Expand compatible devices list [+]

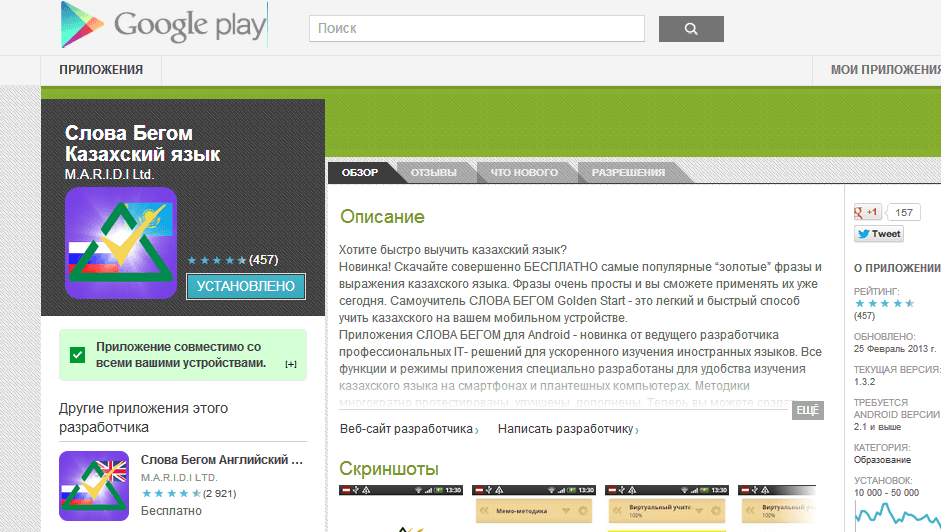(290, 364)
